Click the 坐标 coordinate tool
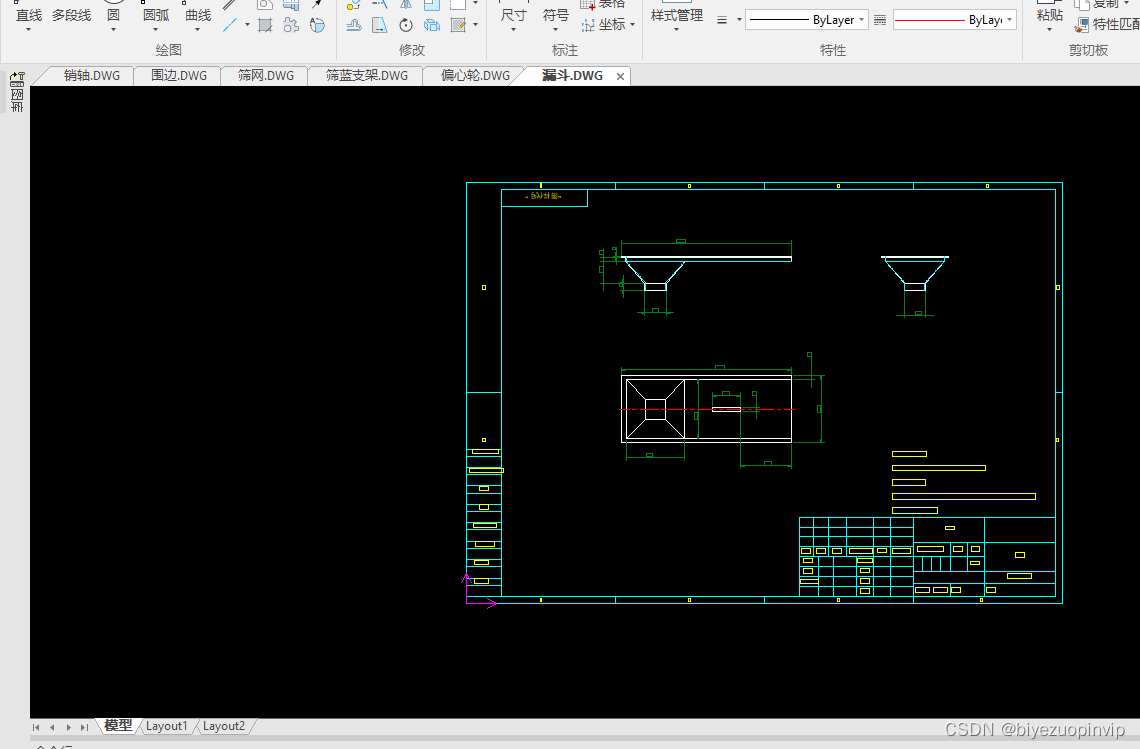1140x749 pixels. pos(604,25)
